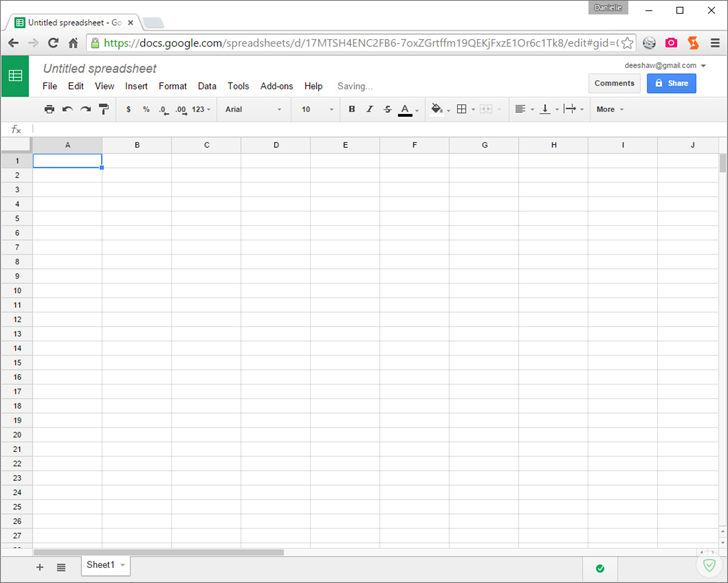
Task: Show the all sheets list
Action: click(61, 567)
